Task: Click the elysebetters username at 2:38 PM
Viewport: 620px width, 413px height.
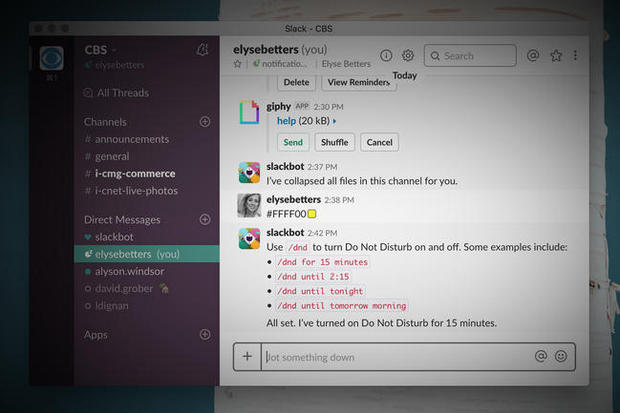Action: (293, 199)
